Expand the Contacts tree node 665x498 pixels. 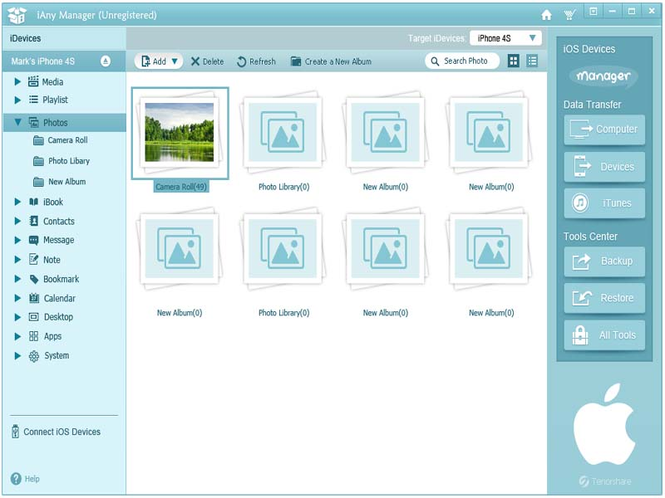17,221
